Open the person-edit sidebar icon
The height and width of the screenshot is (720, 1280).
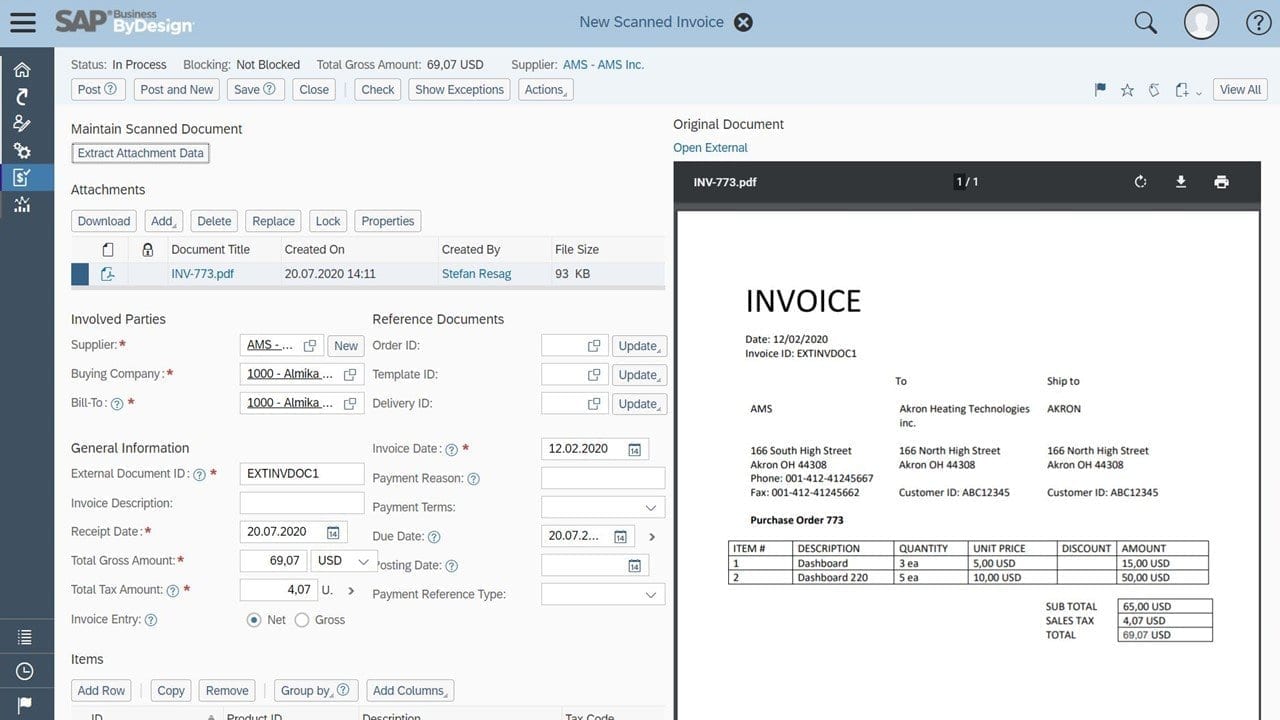[x=21, y=124]
